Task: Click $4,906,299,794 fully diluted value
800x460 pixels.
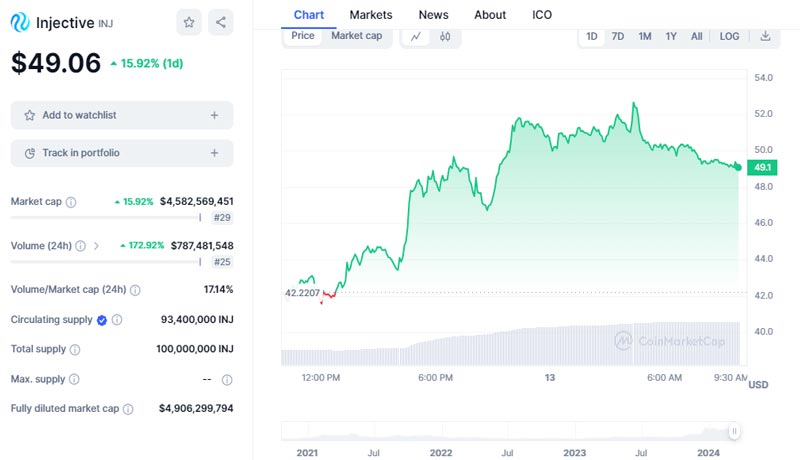Action: 196,408
